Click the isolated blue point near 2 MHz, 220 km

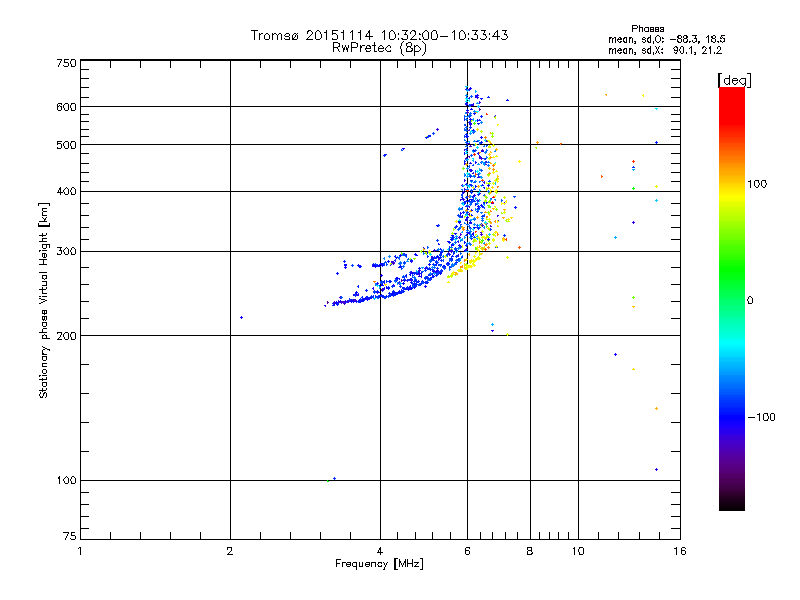pyautogui.click(x=241, y=317)
